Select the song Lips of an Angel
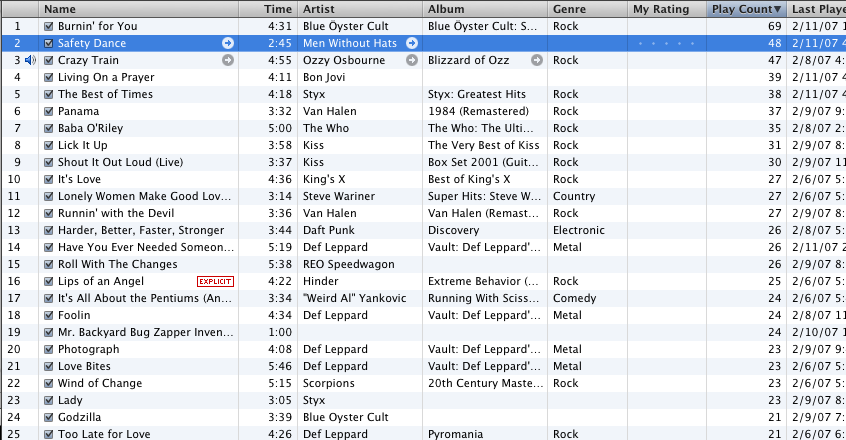This screenshot has height=440, width=846. click(x=101, y=281)
